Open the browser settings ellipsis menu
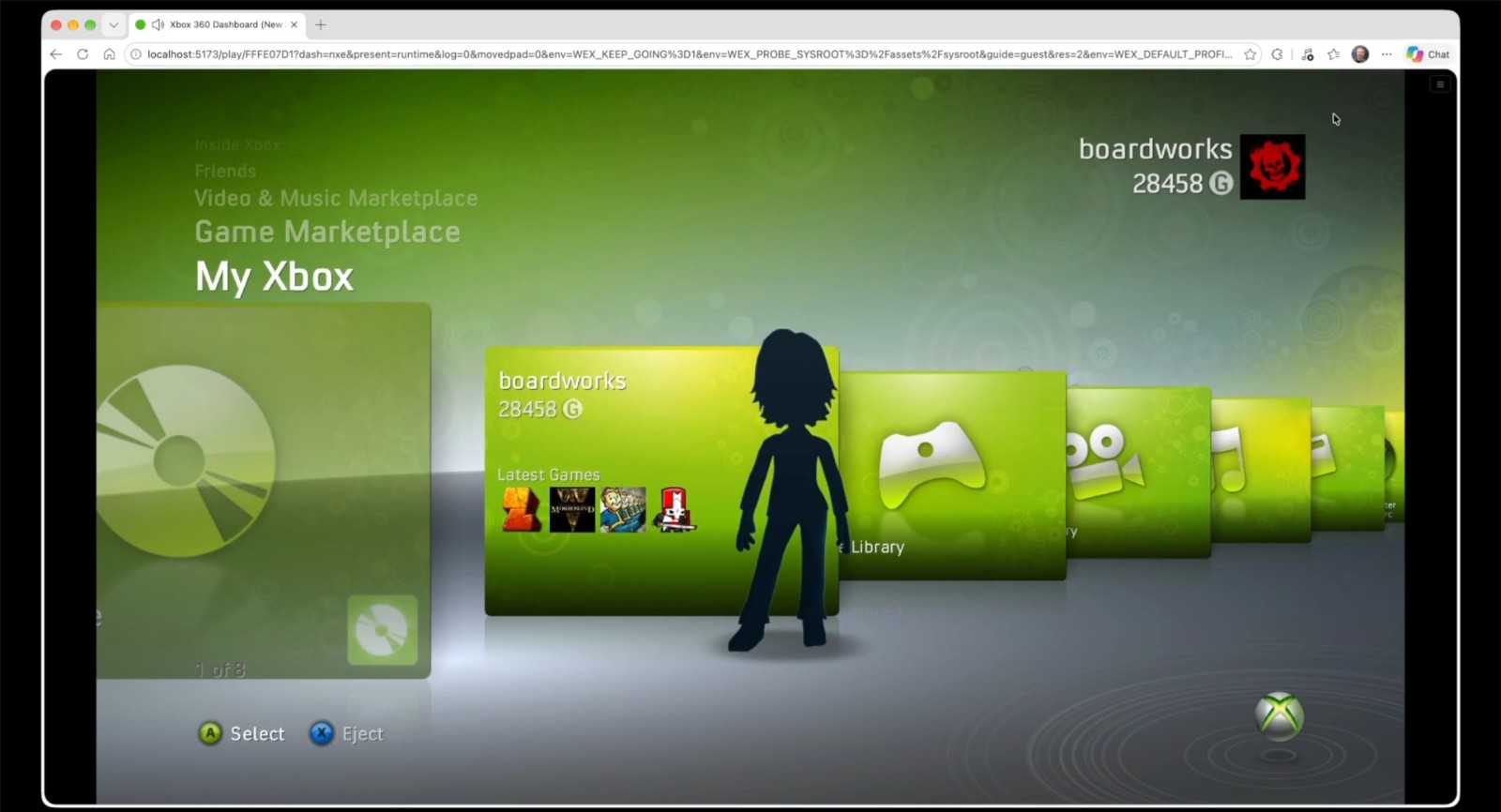The height and width of the screenshot is (812, 1501). click(1387, 54)
